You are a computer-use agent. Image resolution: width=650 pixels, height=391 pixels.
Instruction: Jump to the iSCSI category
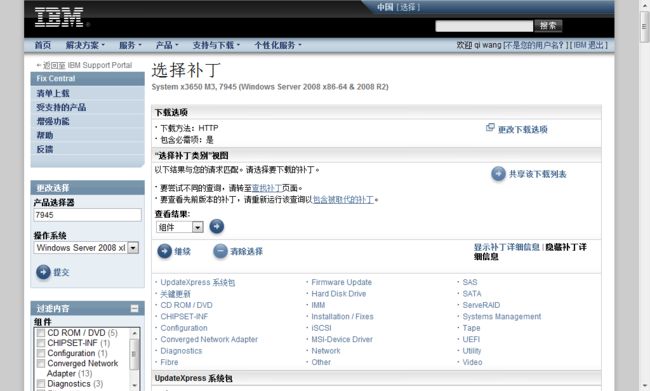(x=321, y=328)
